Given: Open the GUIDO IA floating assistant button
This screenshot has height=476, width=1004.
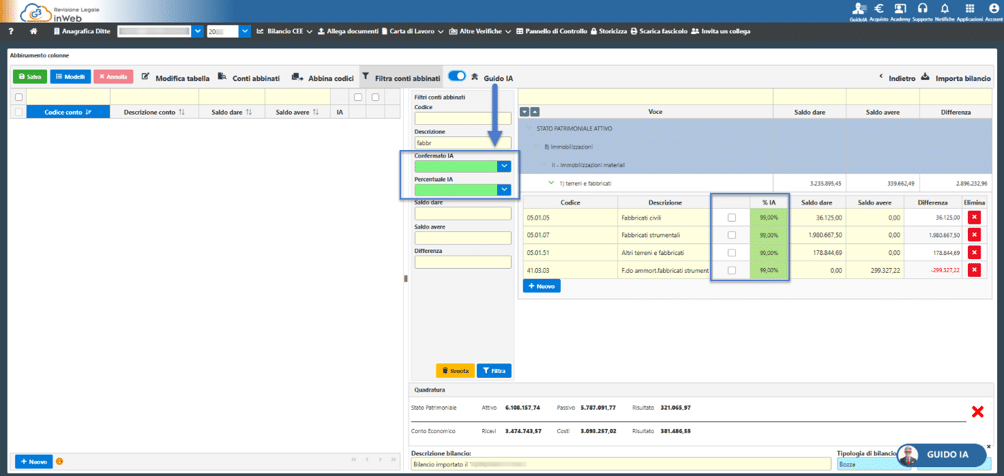Looking at the screenshot, I should click(941, 455).
